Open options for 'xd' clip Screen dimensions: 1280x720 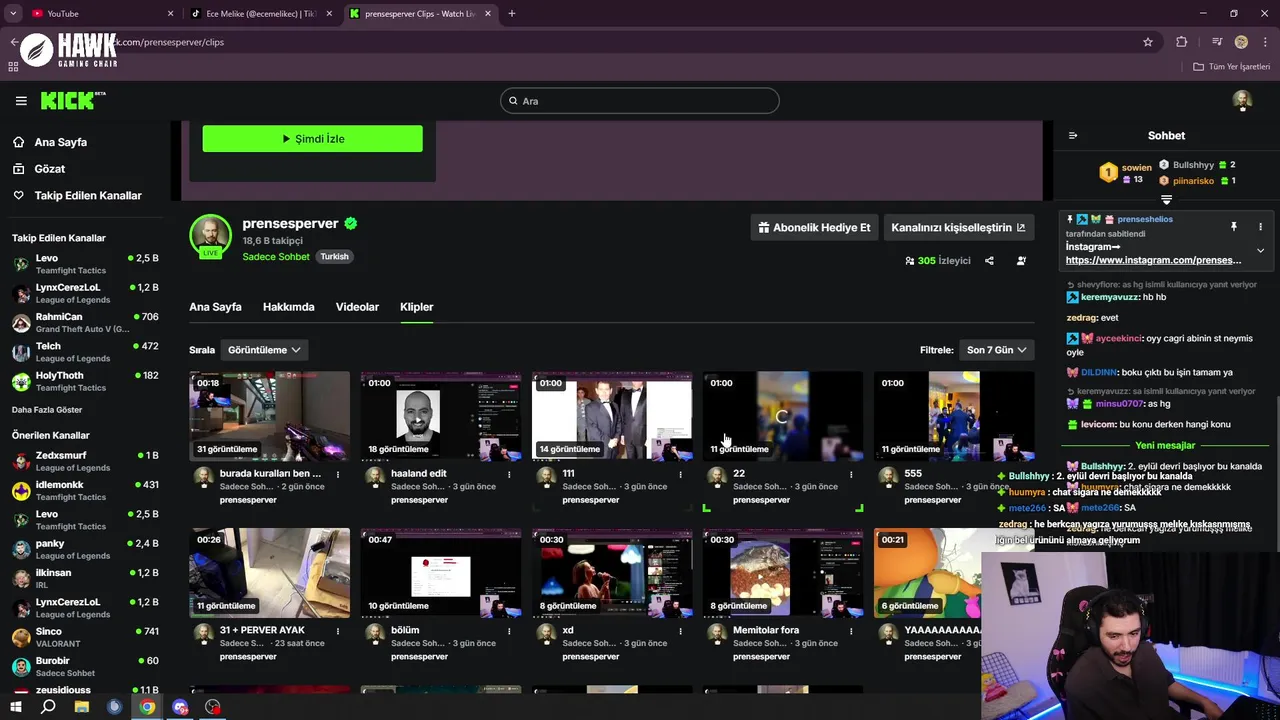pyautogui.click(x=680, y=632)
